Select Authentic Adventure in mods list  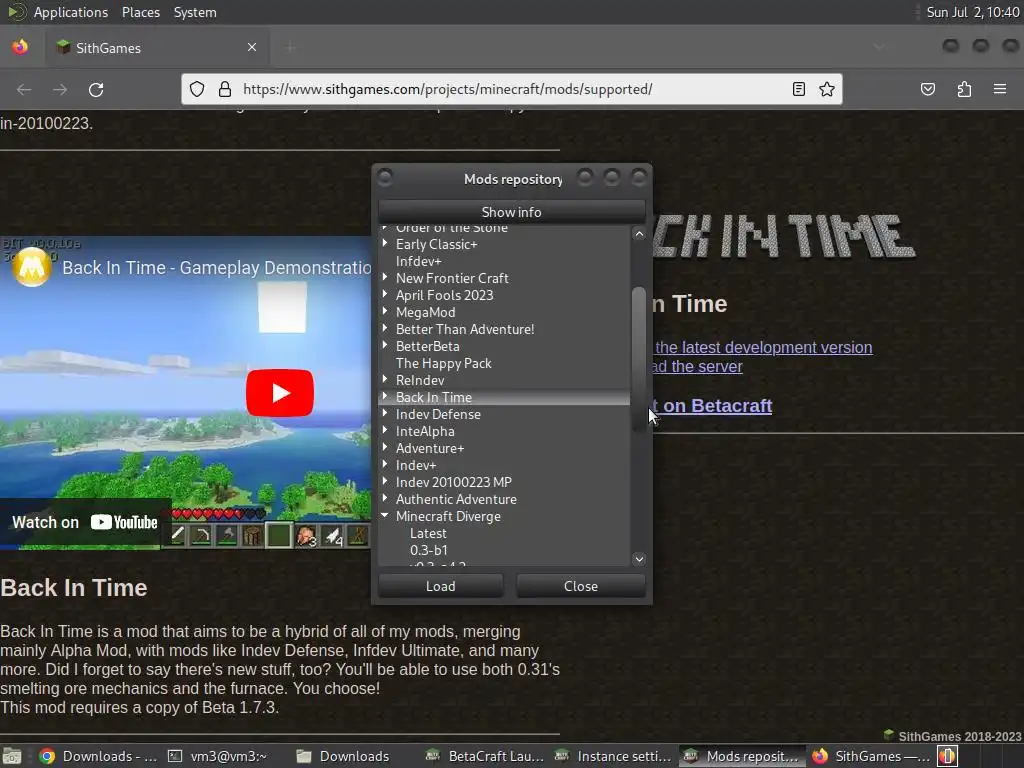click(x=456, y=499)
